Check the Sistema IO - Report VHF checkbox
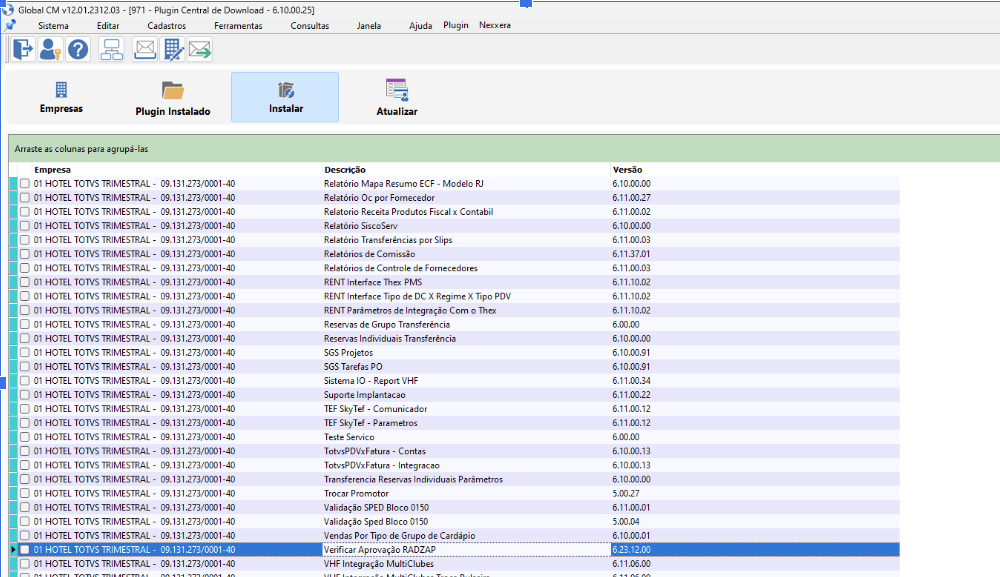The height and width of the screenshot is (577, 1000). [24, 381]
